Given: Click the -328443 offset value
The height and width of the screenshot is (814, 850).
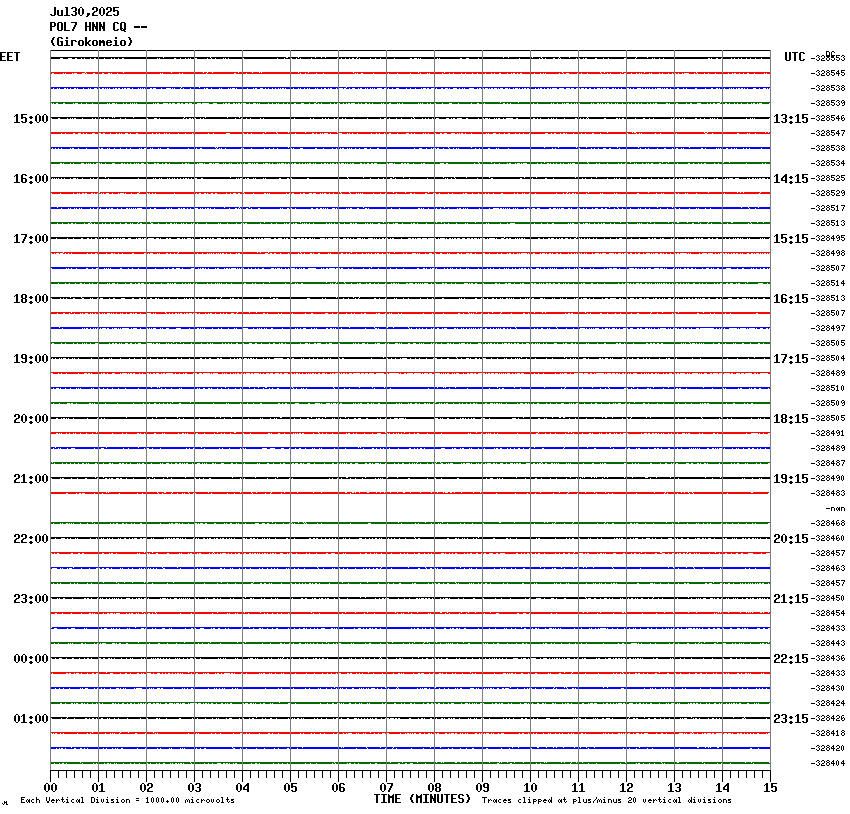Looking at the screenshot, I should click(828, 643).
